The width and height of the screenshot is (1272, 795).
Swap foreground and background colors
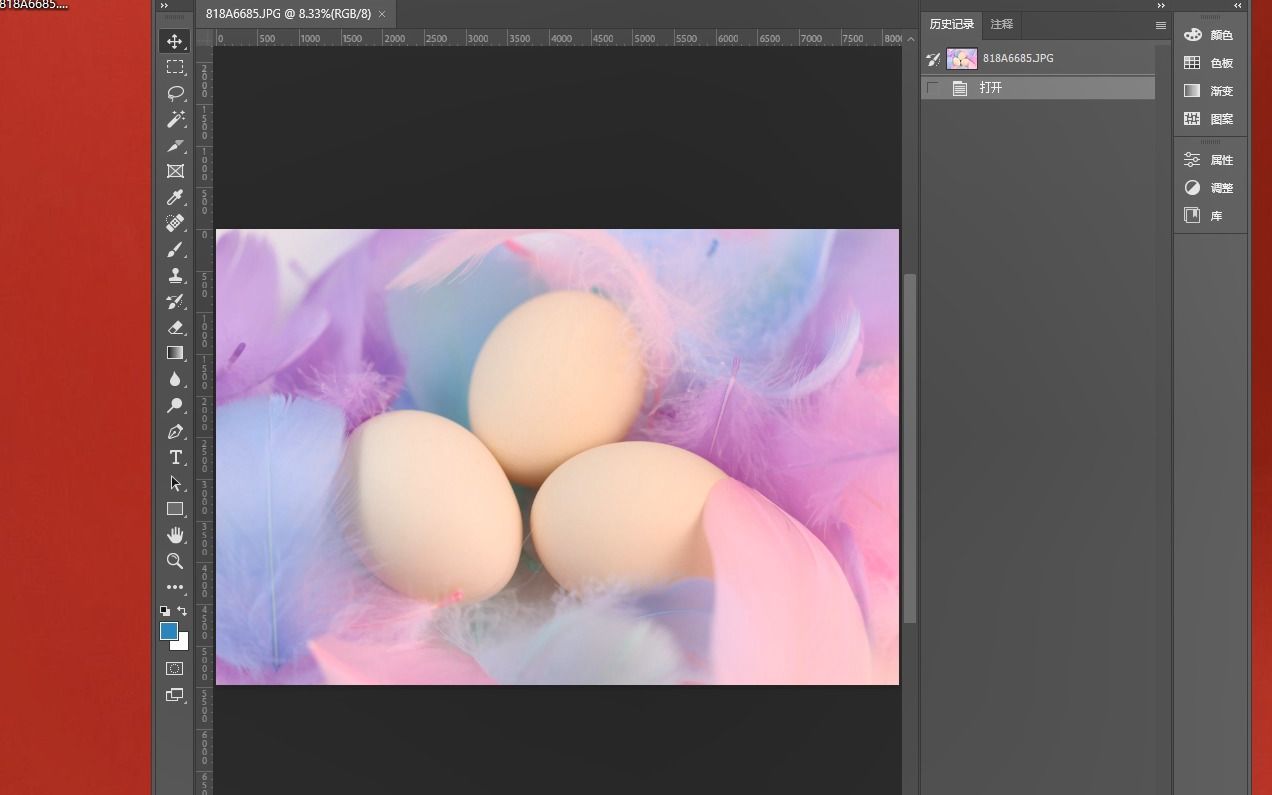pyautogui.click(x=182, y=610)
